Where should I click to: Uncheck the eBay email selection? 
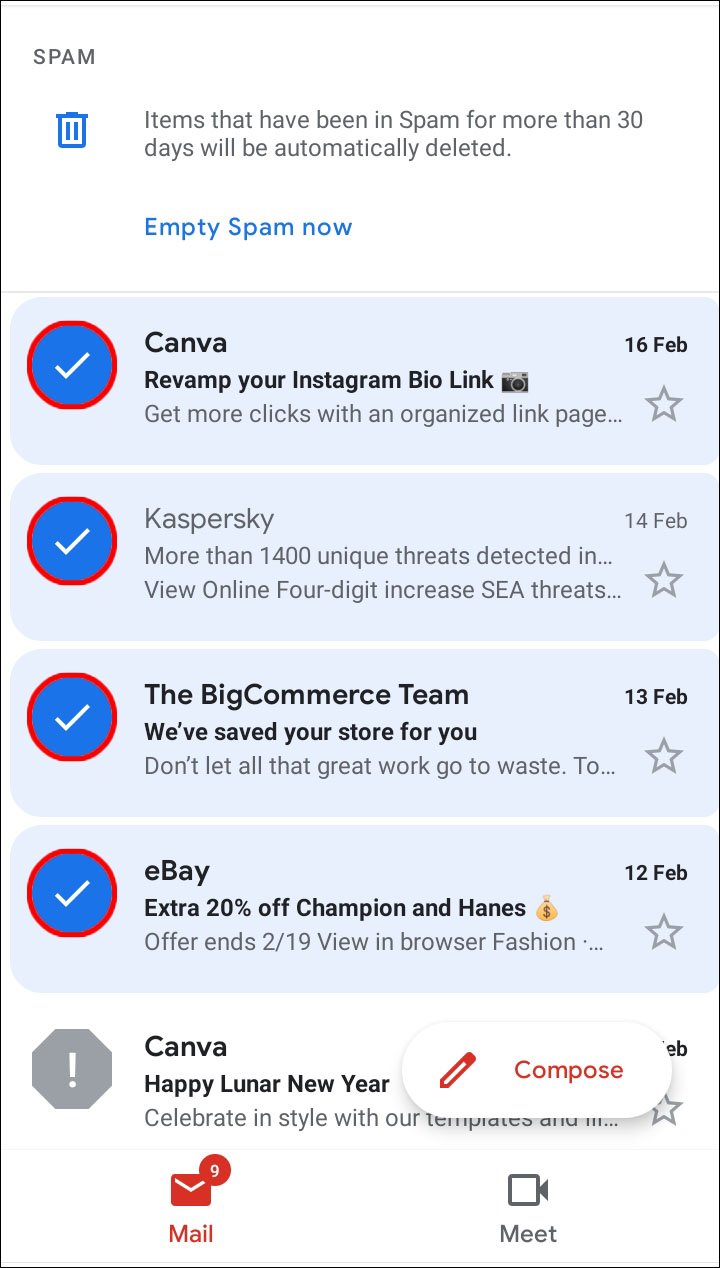pyautogui.click(x=72, y=894)
